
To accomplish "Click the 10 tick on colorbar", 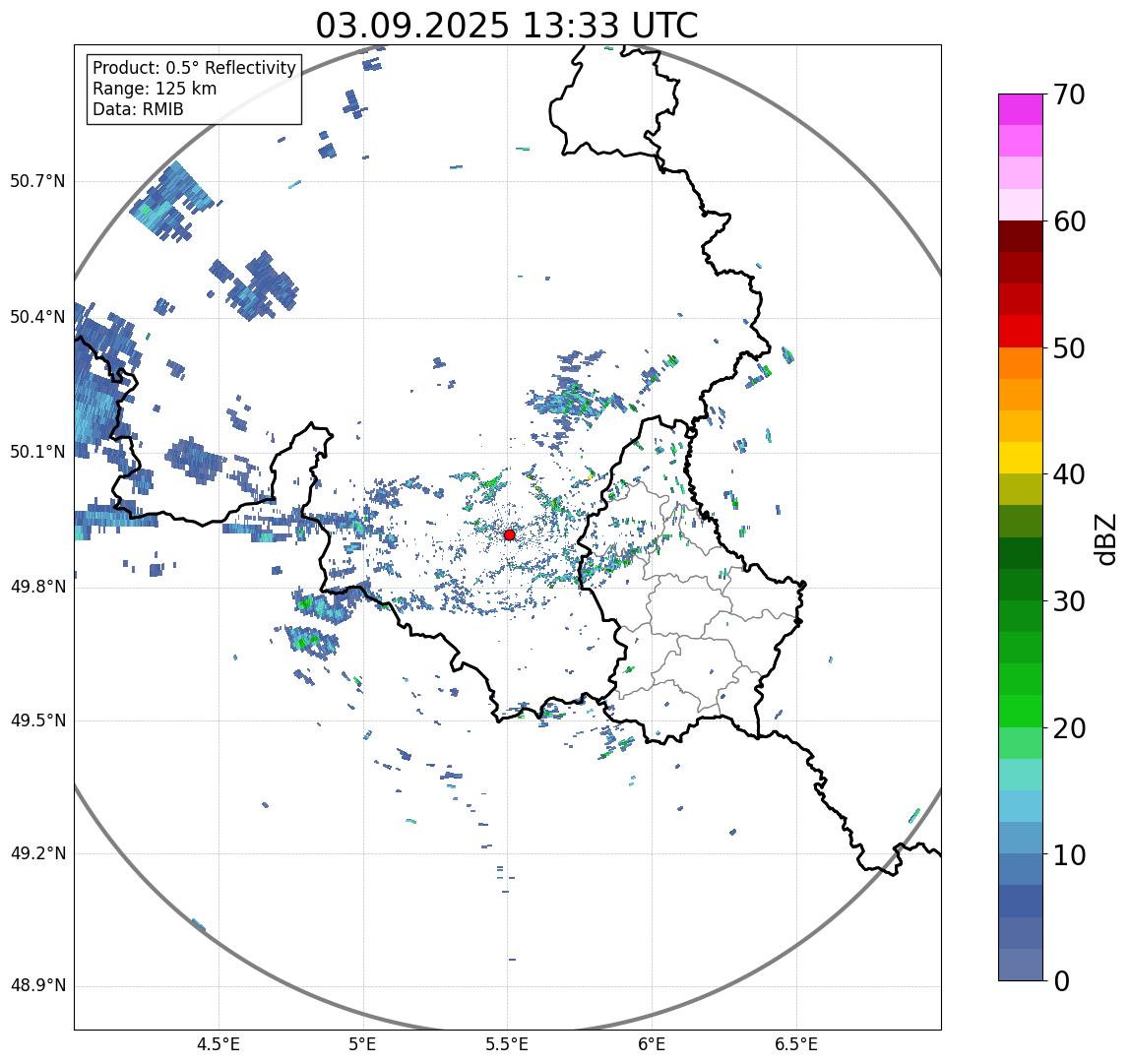I will (1069, 855).
